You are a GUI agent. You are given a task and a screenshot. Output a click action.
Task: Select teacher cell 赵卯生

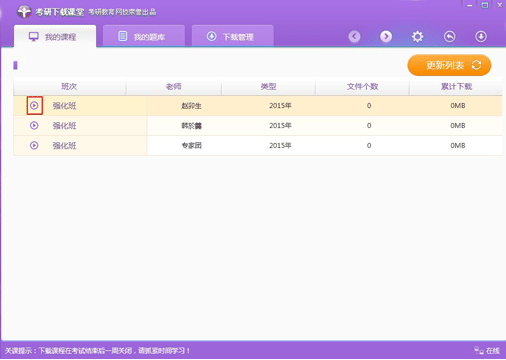coord(191,106)
